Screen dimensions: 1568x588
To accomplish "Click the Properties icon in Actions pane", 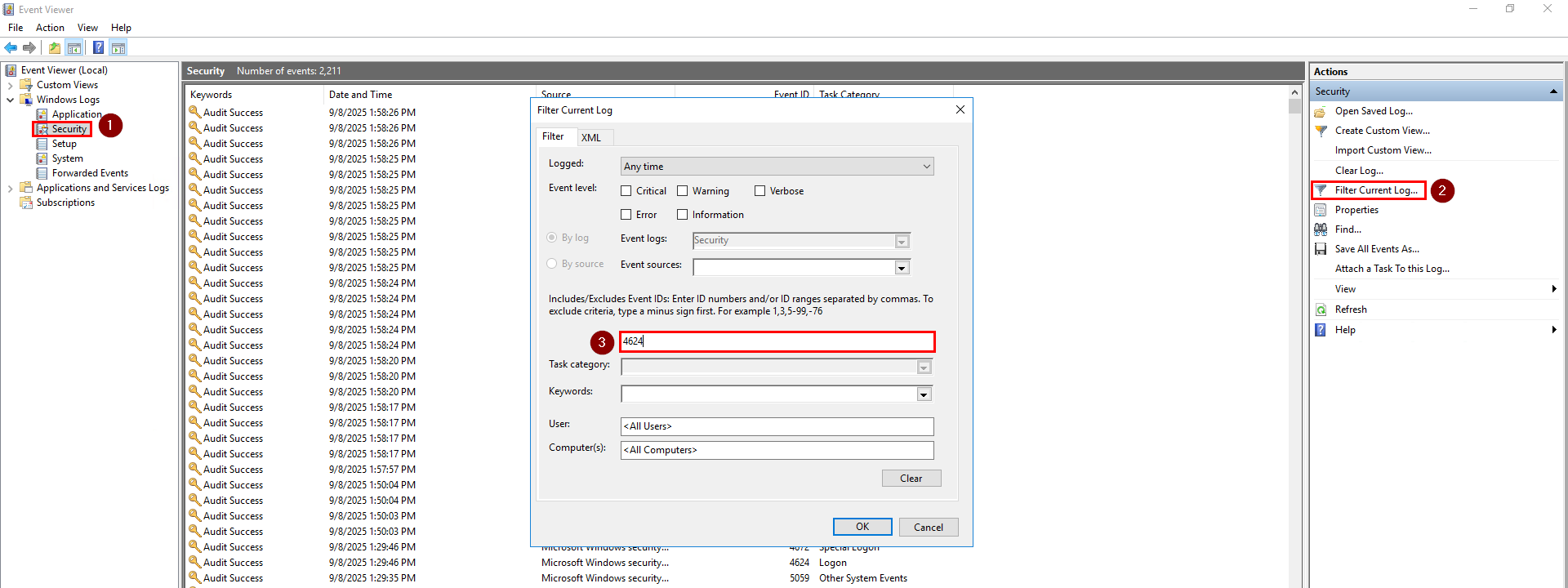I will pos(1321,210).
